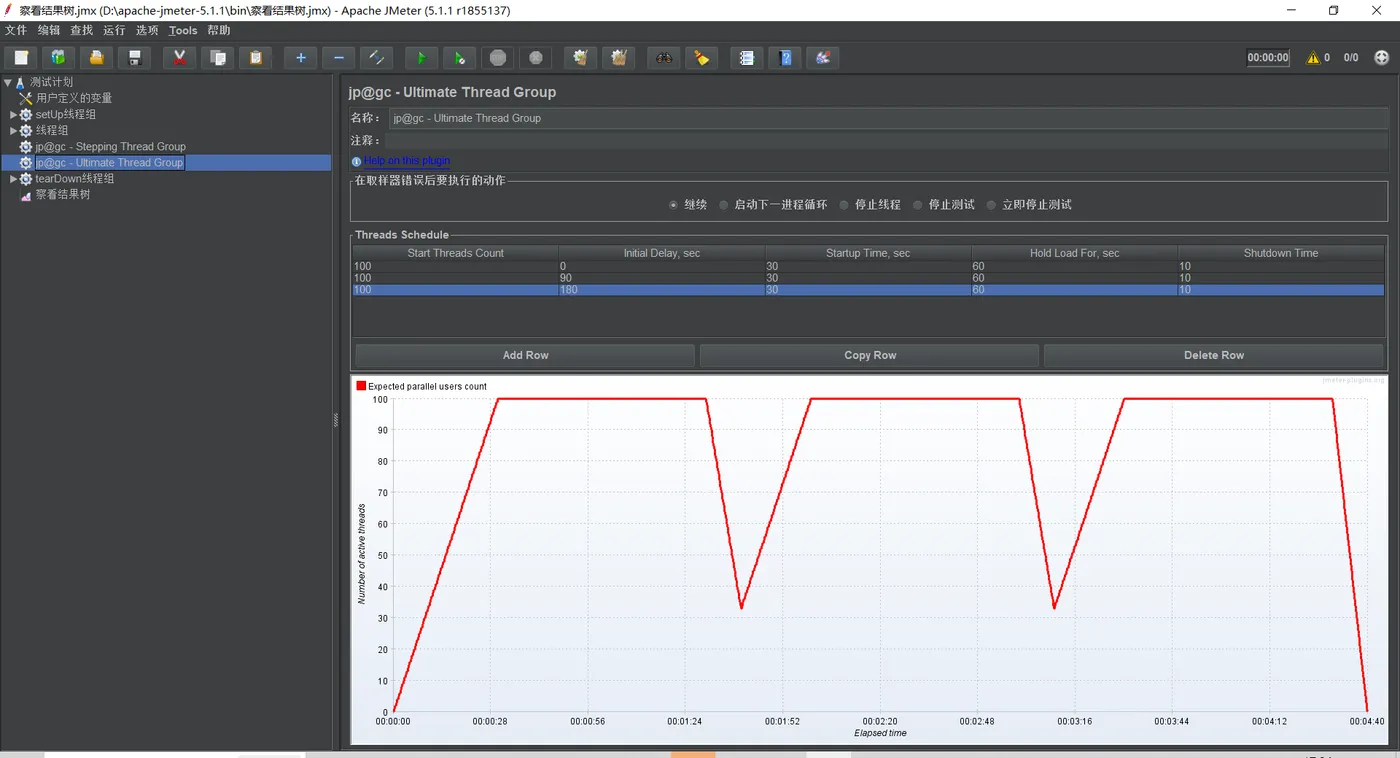Open the Templates icon in toolbar
Image resolution: width=1400 pixels, height=758 pixels.
[x=58, y=58]
